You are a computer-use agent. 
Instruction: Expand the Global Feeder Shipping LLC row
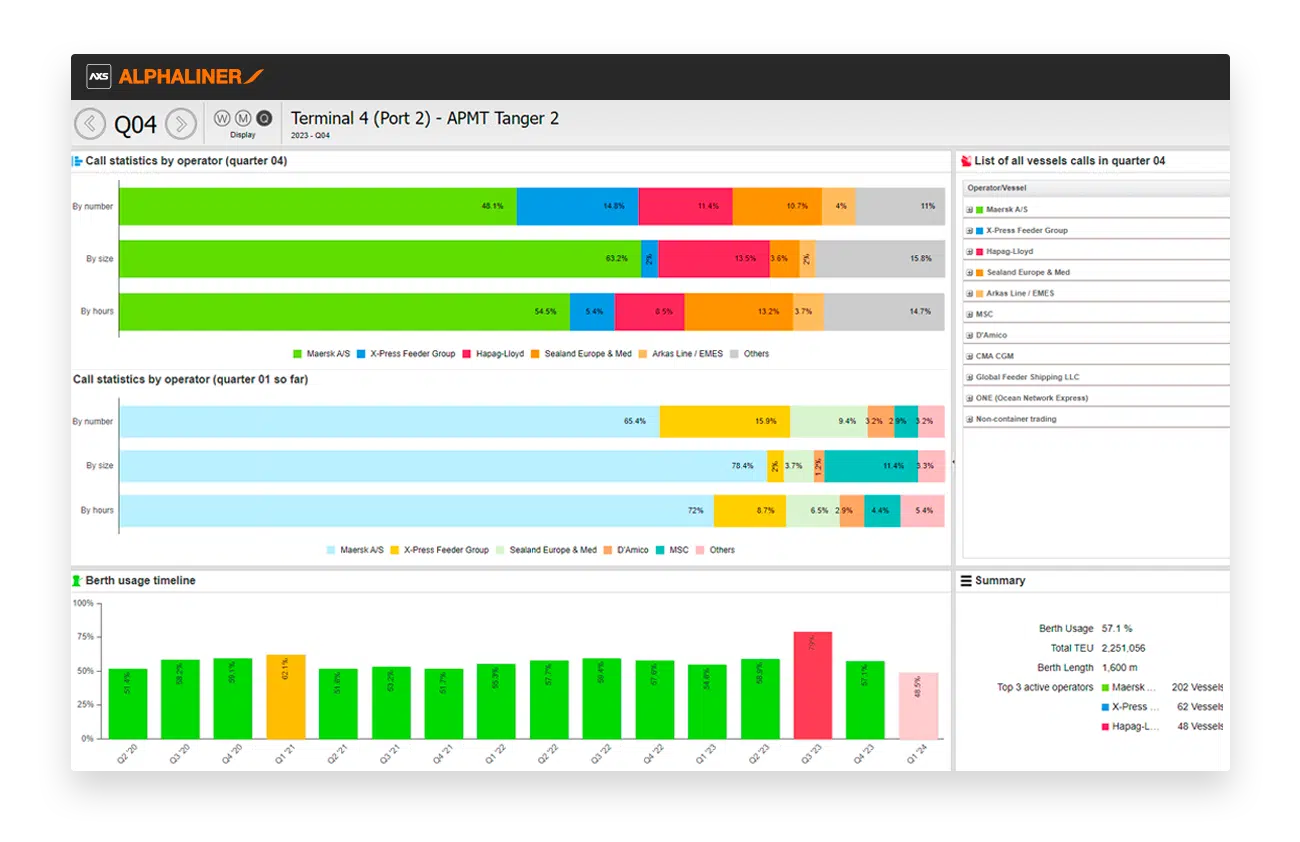pyautogui.click(x=969, y=378)
